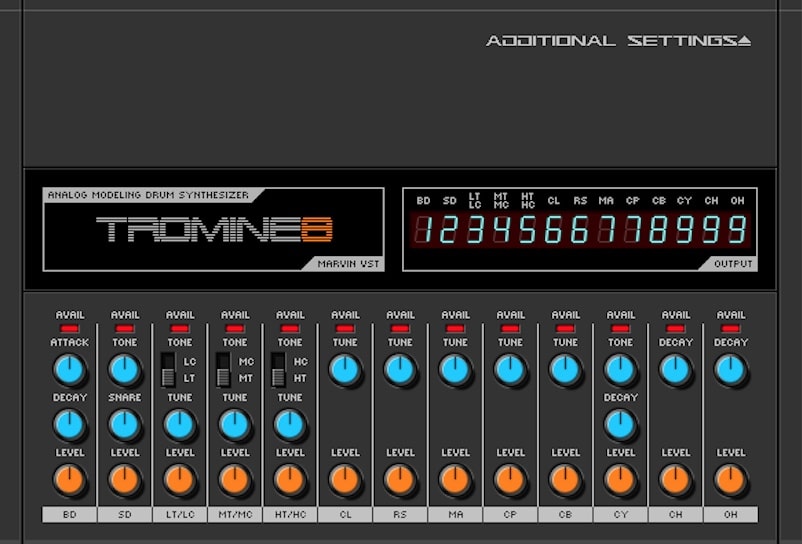The width and height of the screenshot is (802, 544).
Task: Adjust the MA Tune knob
Action: (455, 370)
